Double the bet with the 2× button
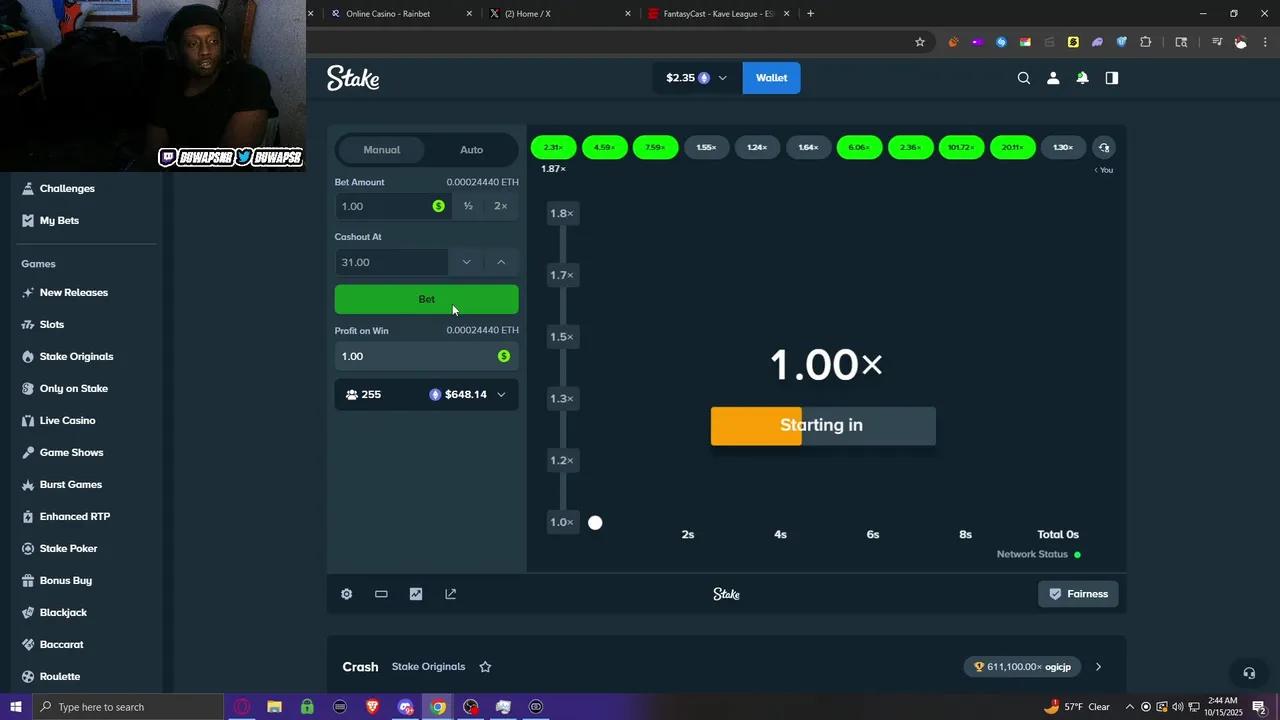This screenshot has width=1280, height=720. [501, 206]
